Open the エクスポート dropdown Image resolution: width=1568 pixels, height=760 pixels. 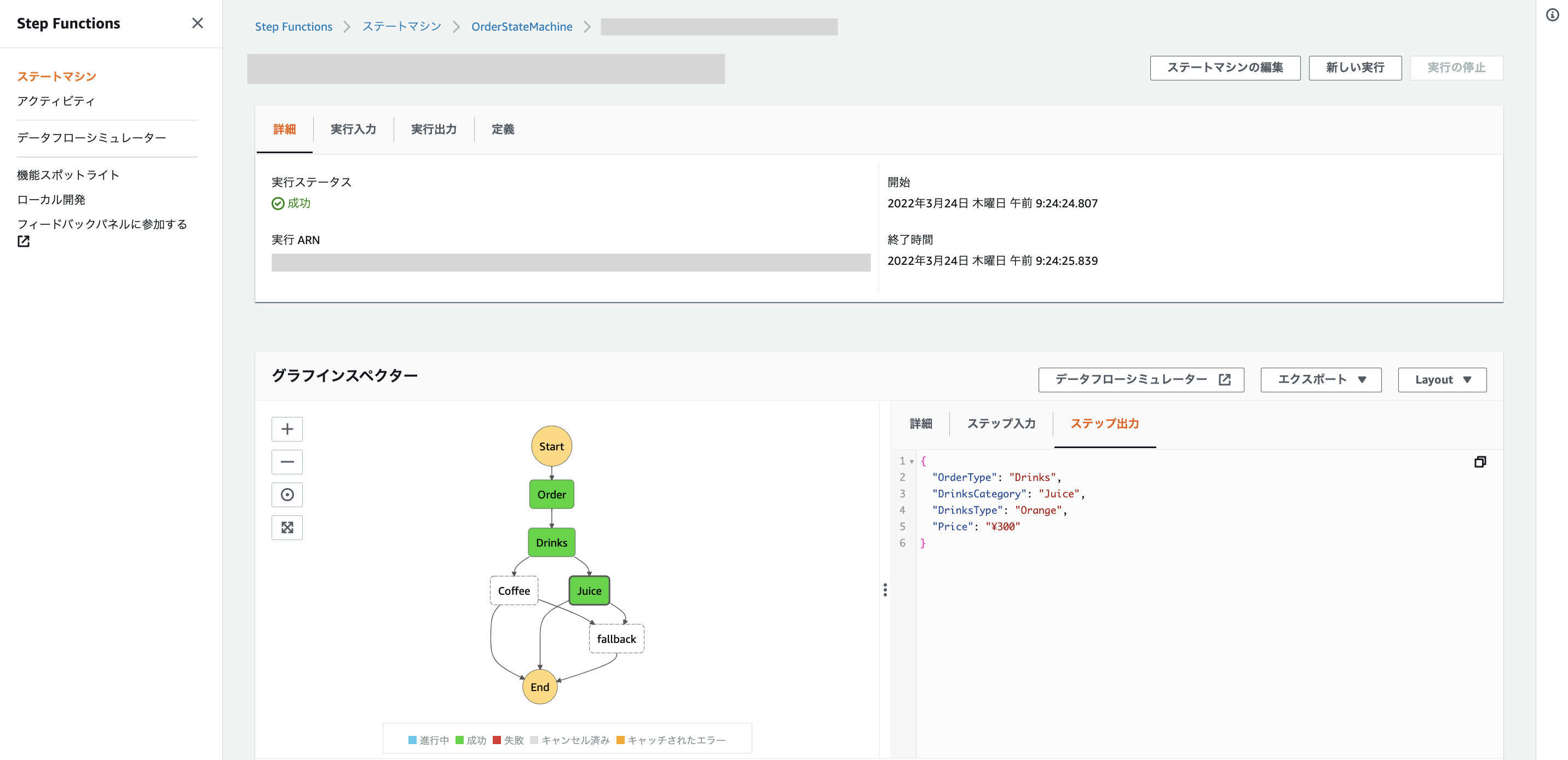coord(1320,380)
